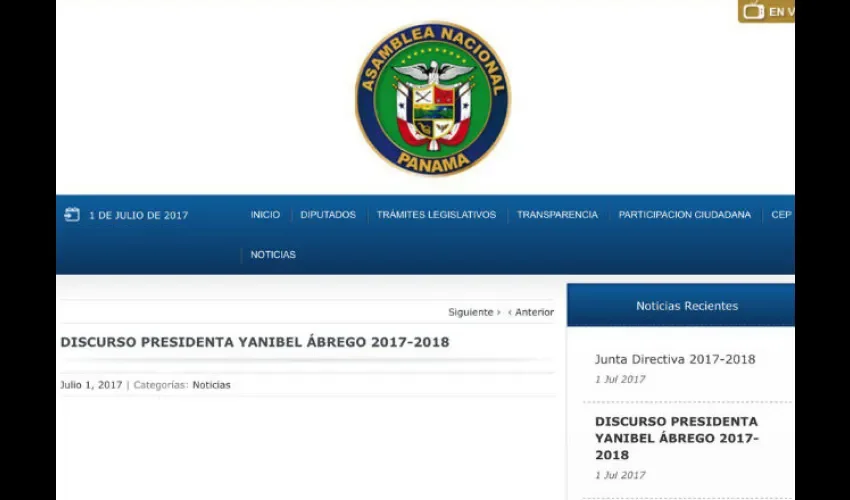
Task: Open the Inicio menu item
Action: pyautogui.click(x=265, y=215)
